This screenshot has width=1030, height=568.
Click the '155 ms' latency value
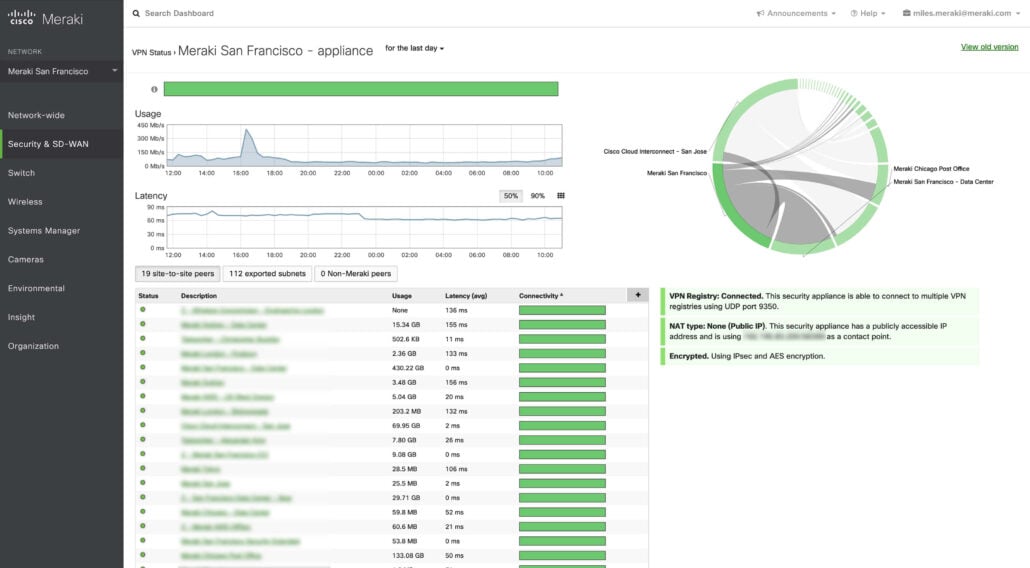coord(457,325)
